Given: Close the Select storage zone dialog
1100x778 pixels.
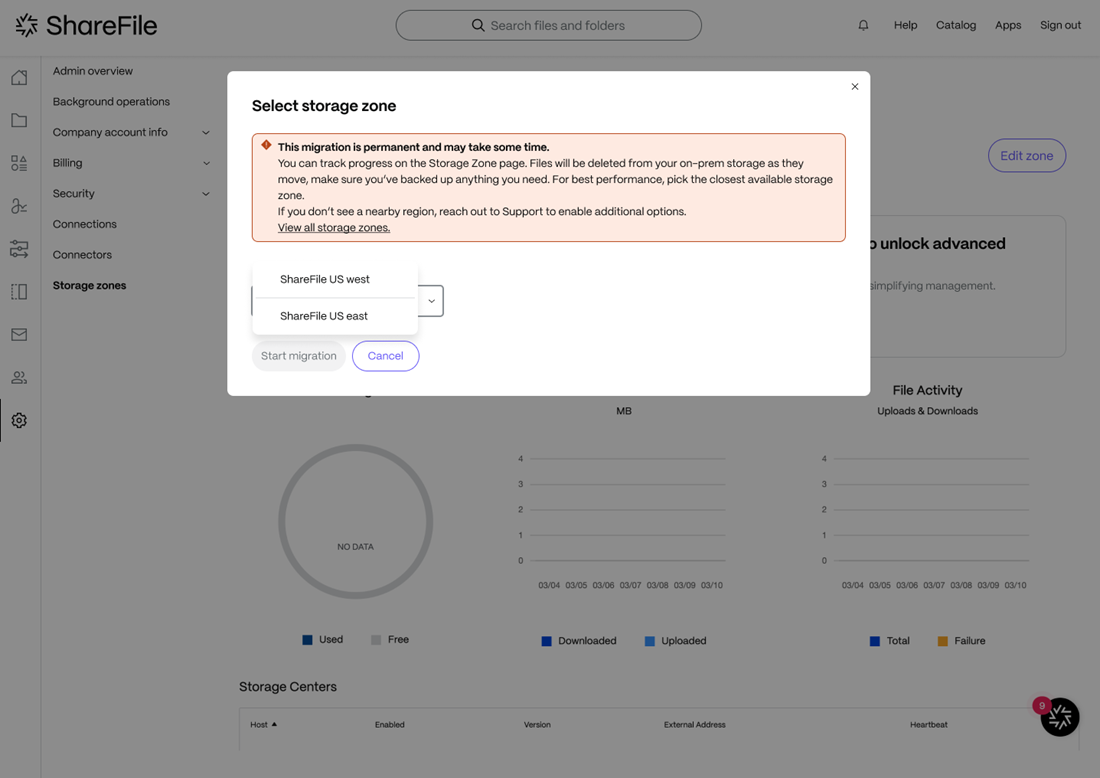Looking at the screenshot, I should [x=854, y=86].
